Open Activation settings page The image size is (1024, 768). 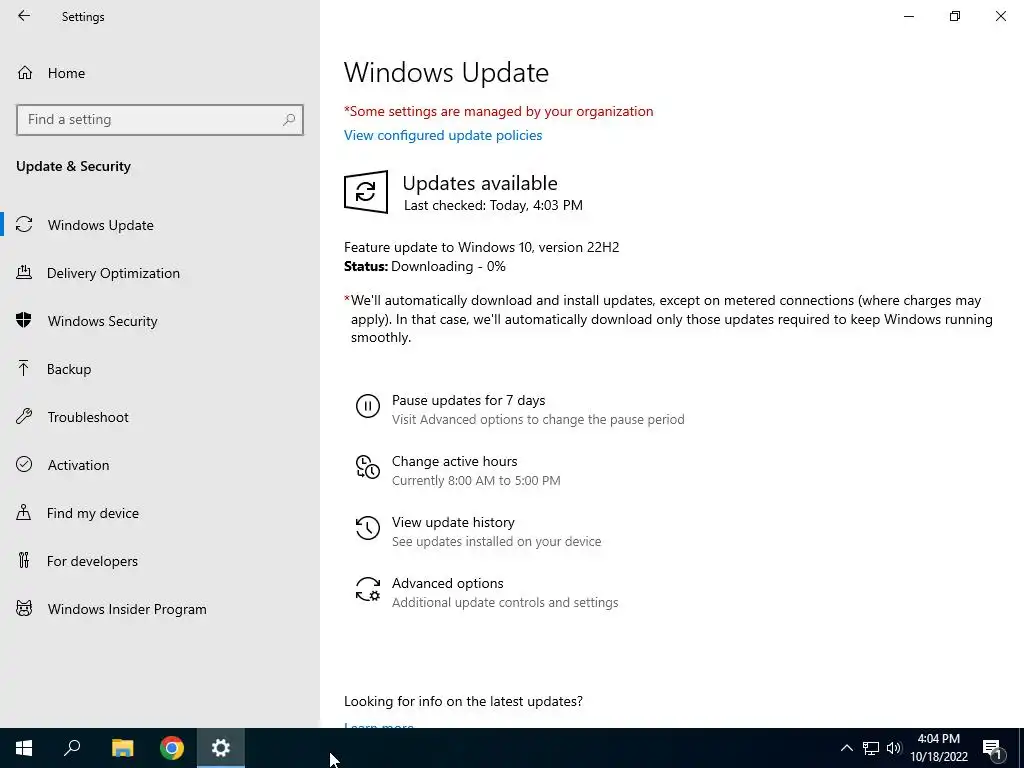[x=78, y=465]
